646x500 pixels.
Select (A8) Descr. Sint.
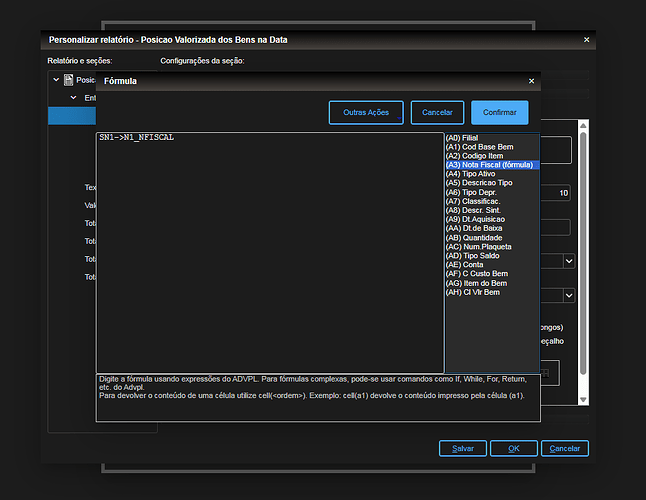click(x=492, y=210)
